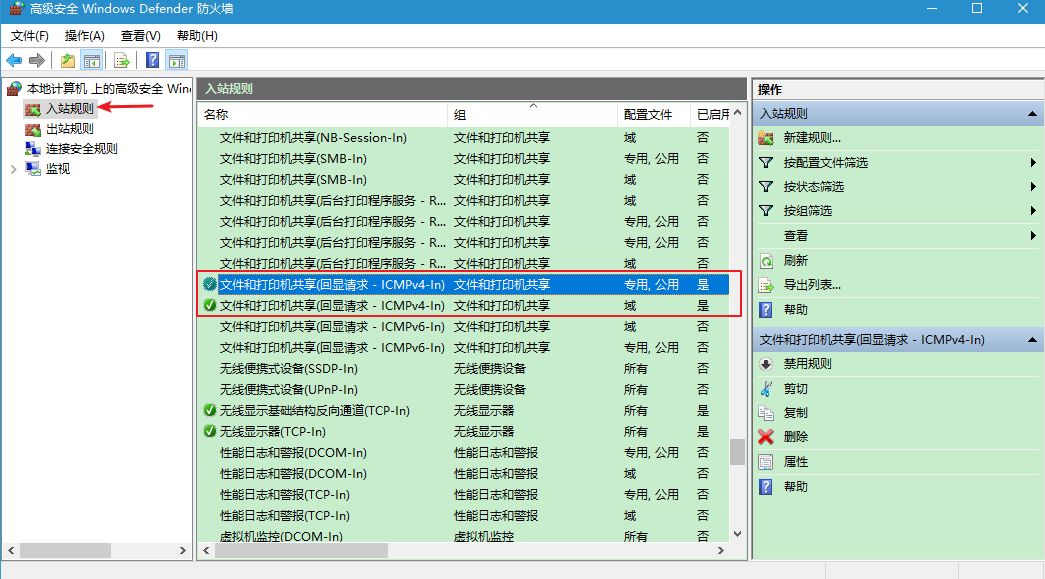
Task: Sort by the 配置文件 column header
Action: click(x=653, y=115)
